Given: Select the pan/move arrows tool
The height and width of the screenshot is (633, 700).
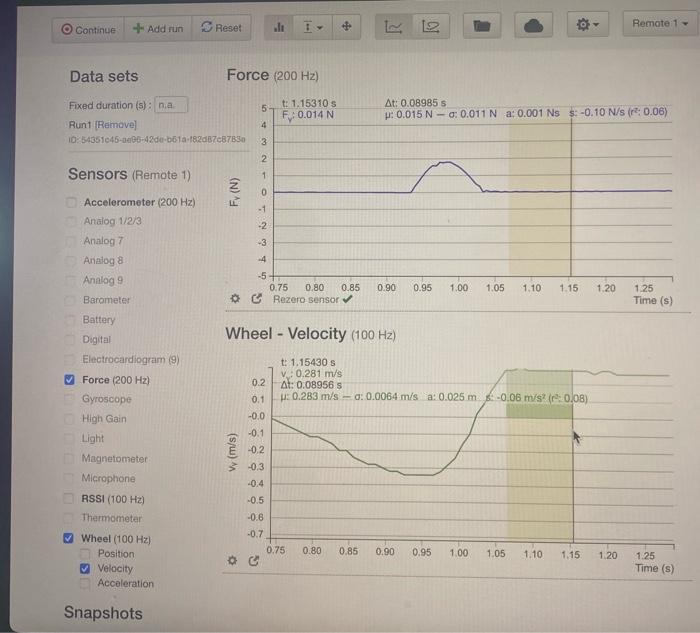Looking at the screenshot, I should 346,27.
